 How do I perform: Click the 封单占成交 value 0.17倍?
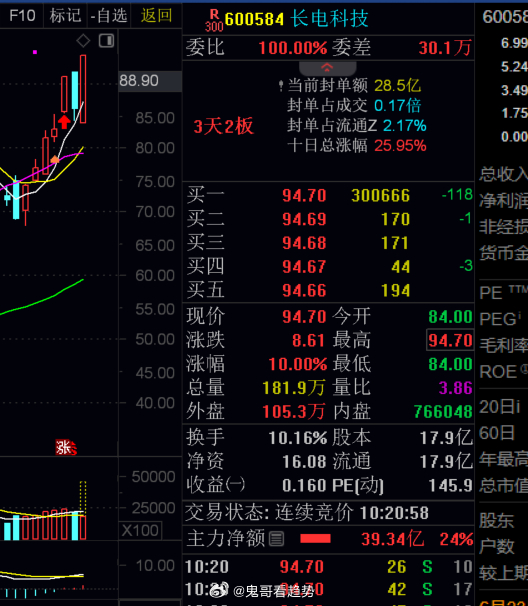397,106
